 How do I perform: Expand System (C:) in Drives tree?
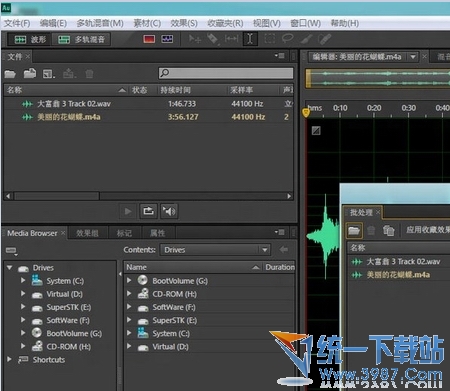pos(23,281)
